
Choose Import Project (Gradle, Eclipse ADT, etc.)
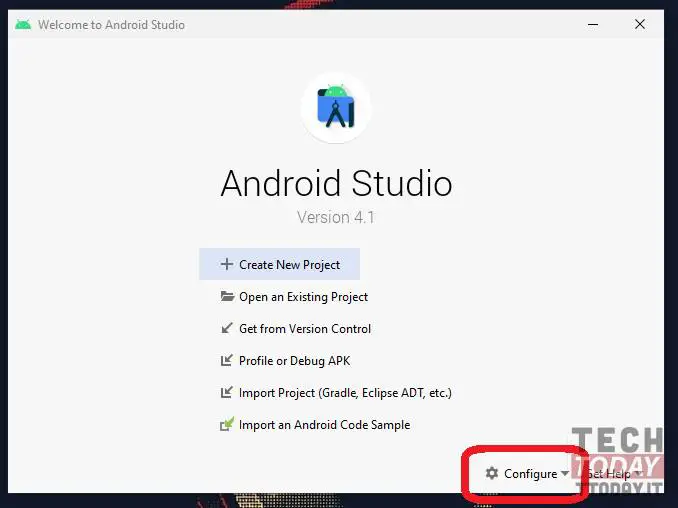pyautogui.click(x=336, y=393)
